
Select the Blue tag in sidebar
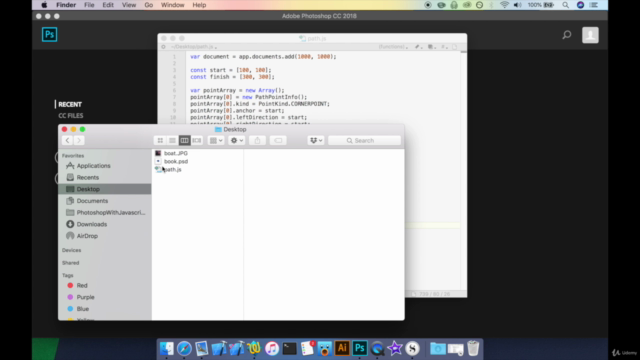pyautogui.click(x=82, y=309)
